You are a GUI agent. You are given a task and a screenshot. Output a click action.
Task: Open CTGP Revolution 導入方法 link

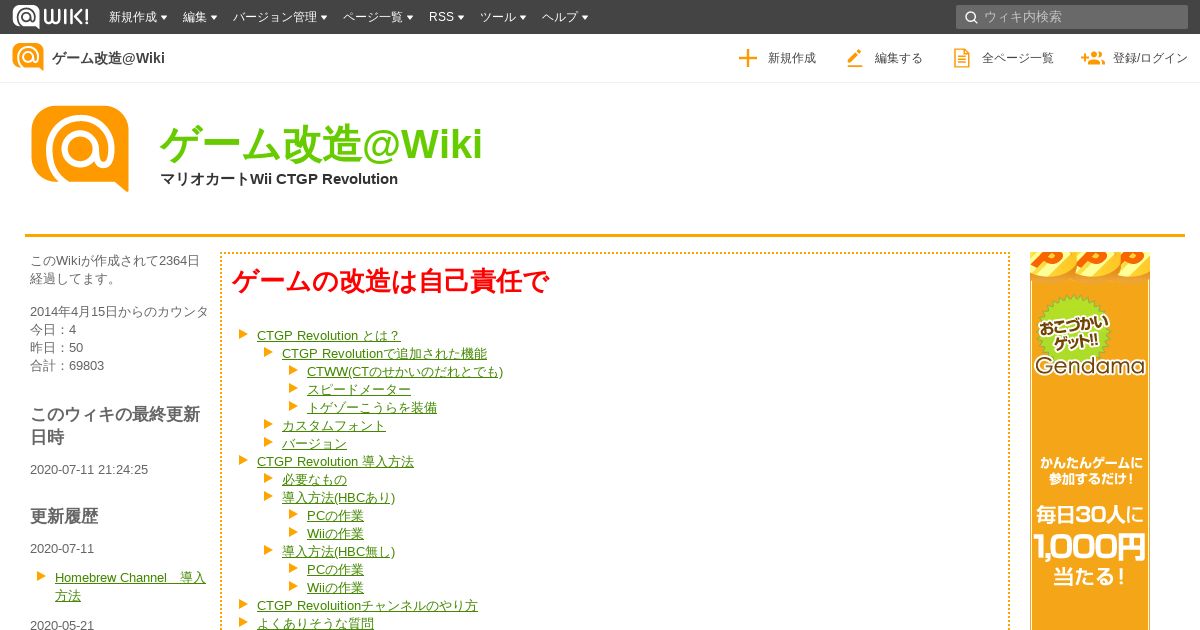point(335,461)
